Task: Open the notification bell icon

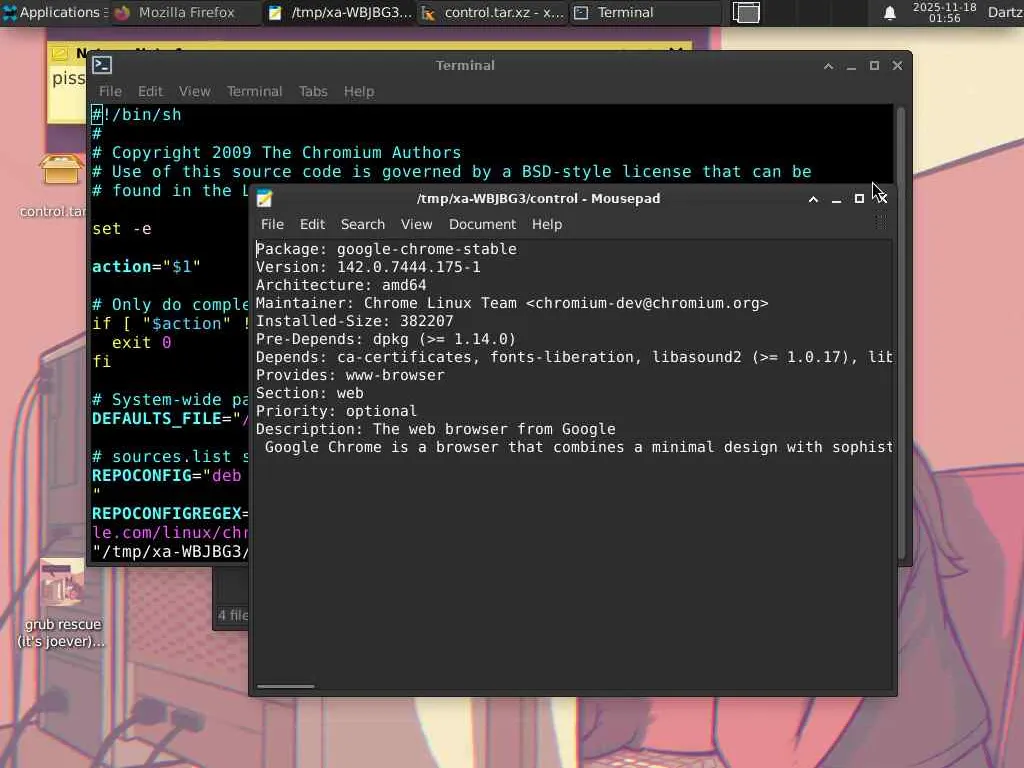Action: pos(889,13)
